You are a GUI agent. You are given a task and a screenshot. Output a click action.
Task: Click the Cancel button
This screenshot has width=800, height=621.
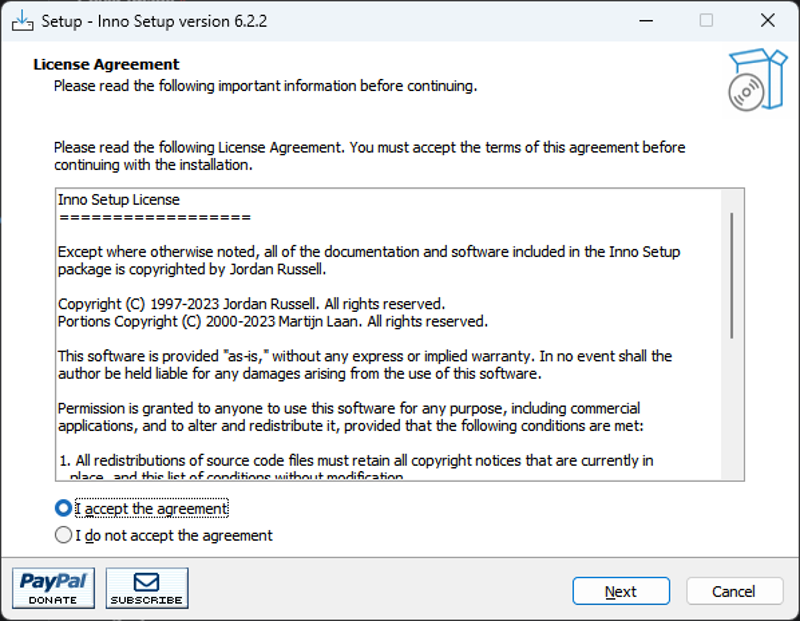coord(734,591)
